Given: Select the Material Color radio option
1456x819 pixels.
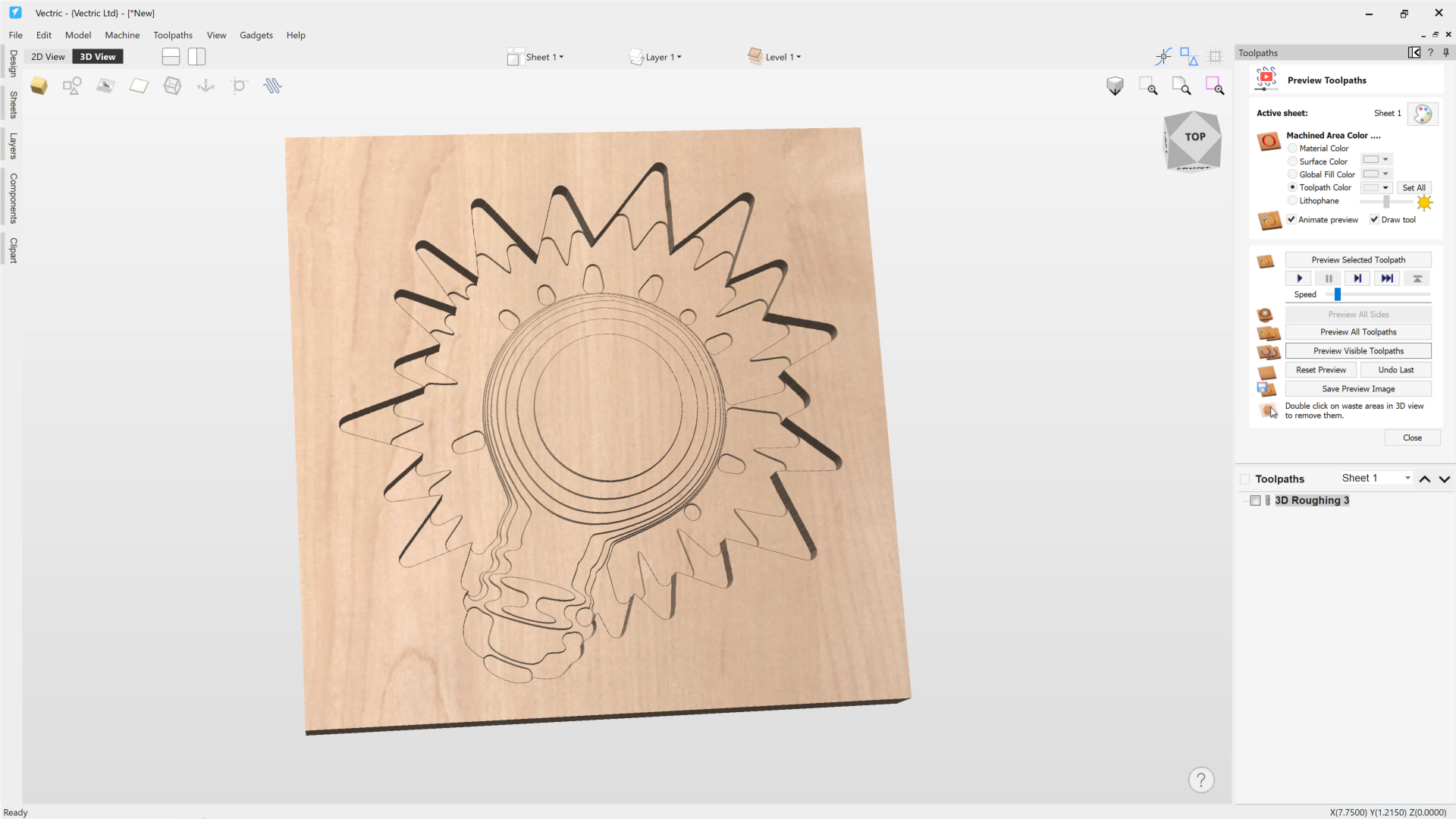Looking at the screenshot, I should coord(1292,149).
